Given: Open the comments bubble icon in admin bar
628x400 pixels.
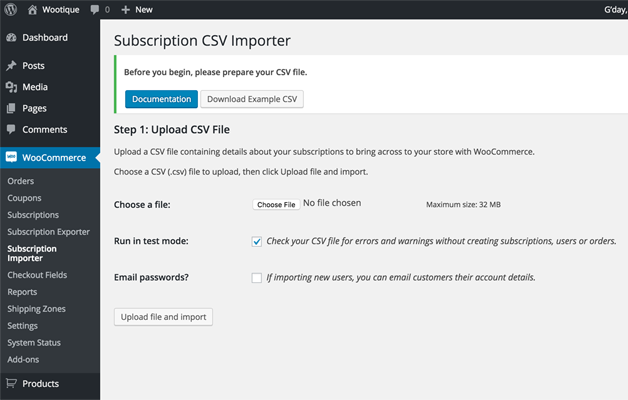Looking at the screenshot, I should pos(94,9).
